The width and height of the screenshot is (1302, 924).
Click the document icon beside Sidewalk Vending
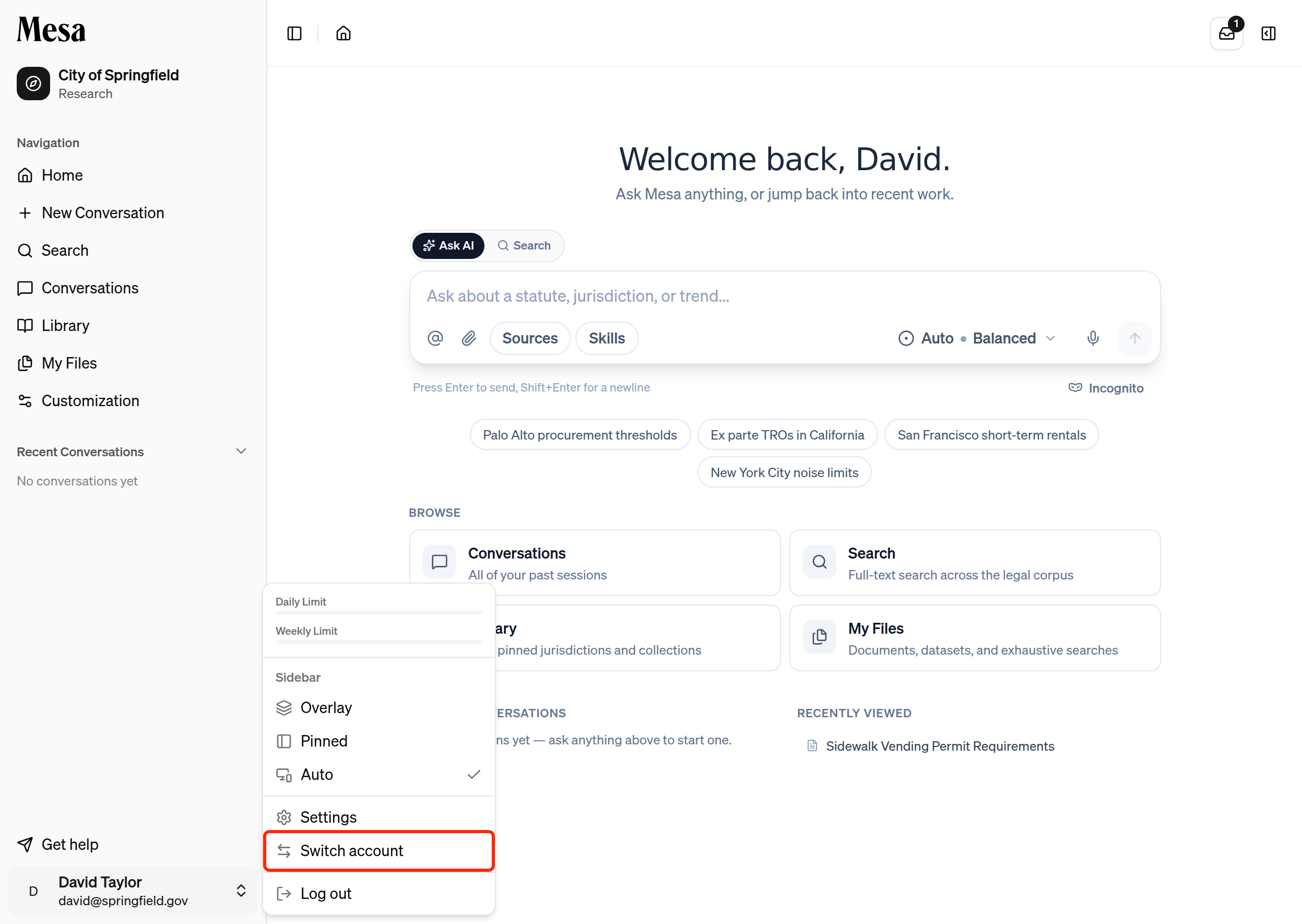pyautogui.click(x=813, y=746)
